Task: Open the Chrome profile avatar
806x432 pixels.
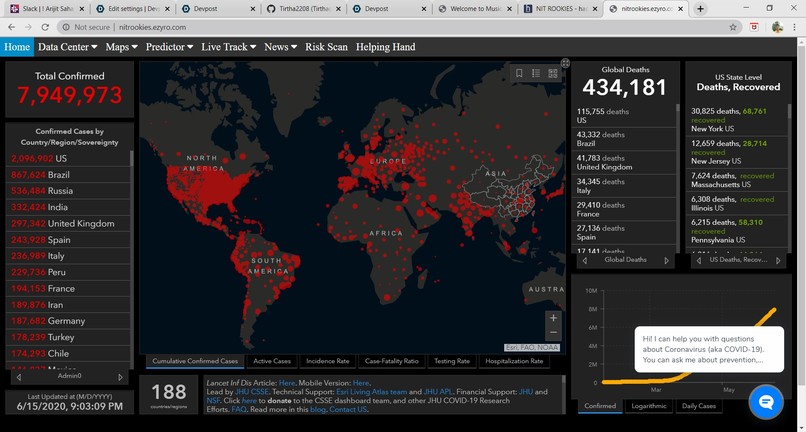Action: pos(777,27)
